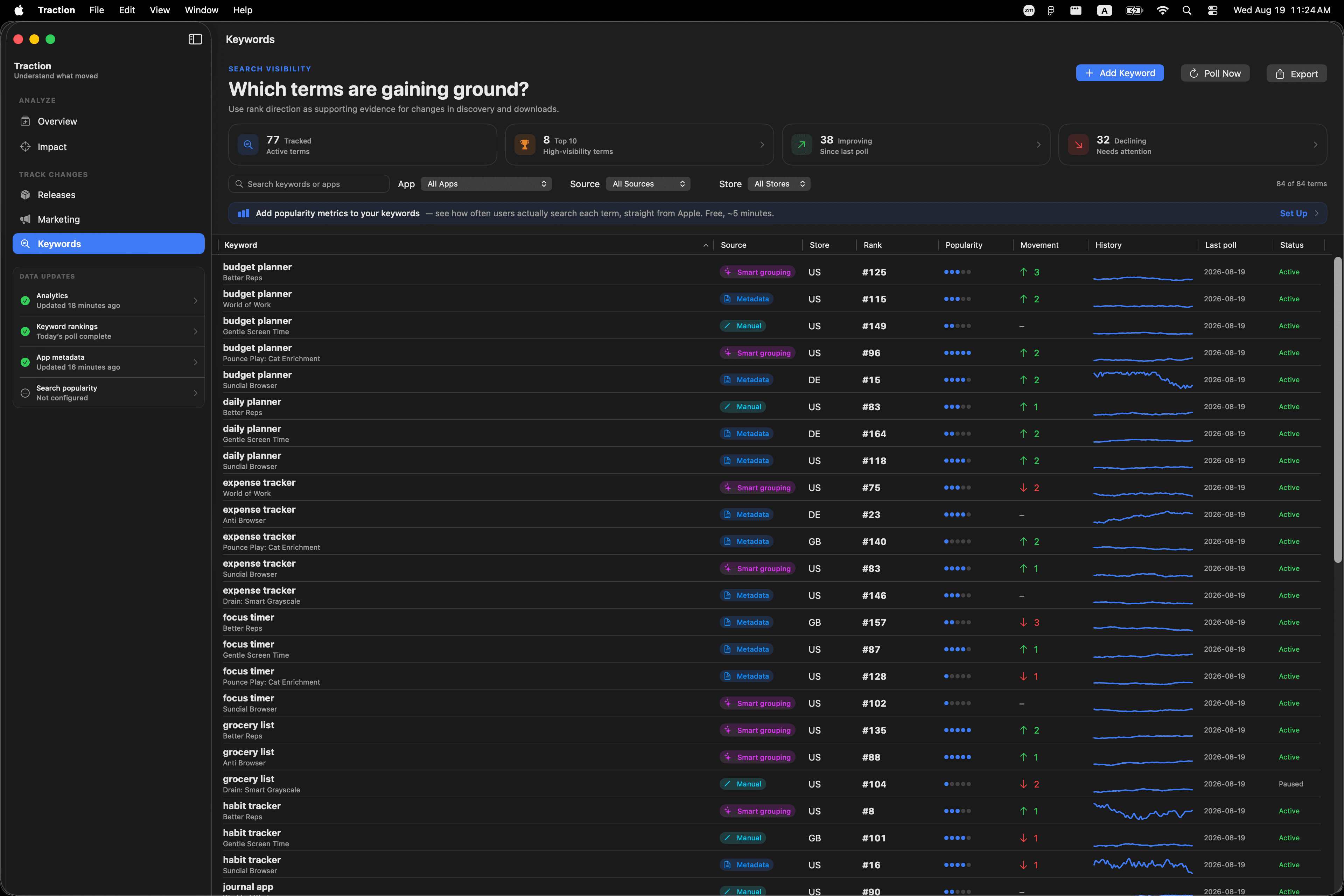Toggle the sidebar panel icon
Screen dimensions: 1344x896
tap(195, 39)
